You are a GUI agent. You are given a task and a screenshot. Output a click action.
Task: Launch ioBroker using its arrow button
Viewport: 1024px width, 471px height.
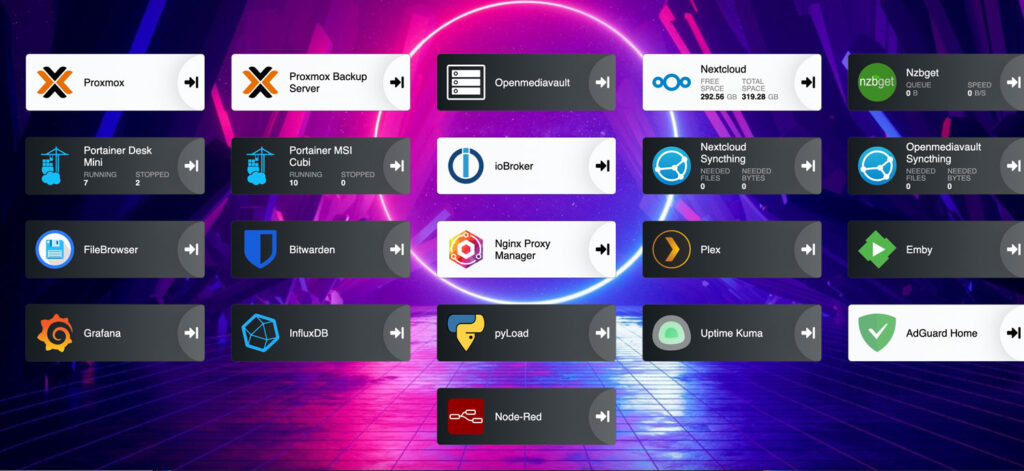[602, 166]
